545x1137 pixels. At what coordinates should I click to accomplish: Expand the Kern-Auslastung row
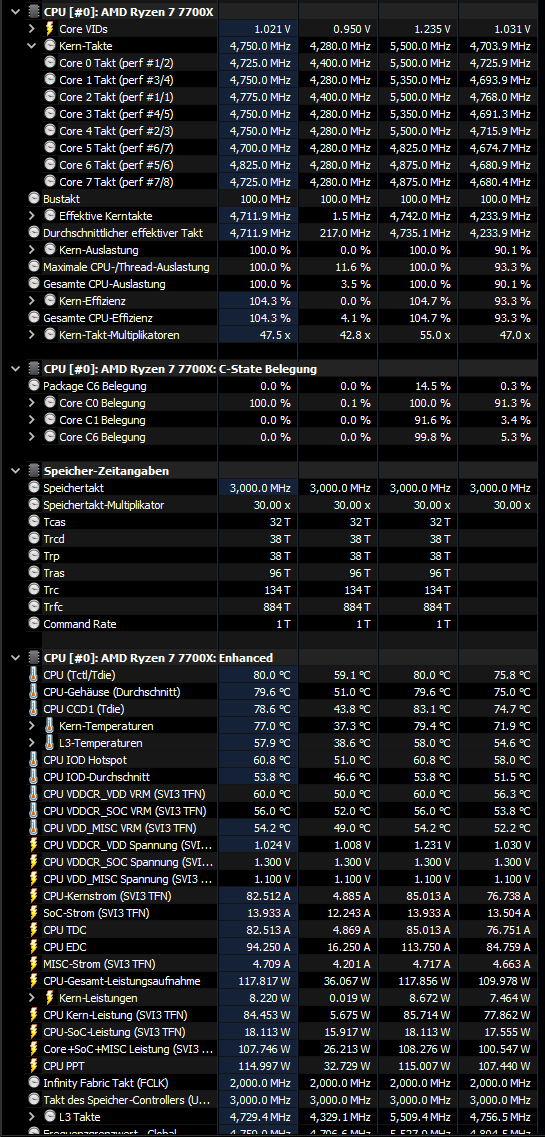point(32,249)
